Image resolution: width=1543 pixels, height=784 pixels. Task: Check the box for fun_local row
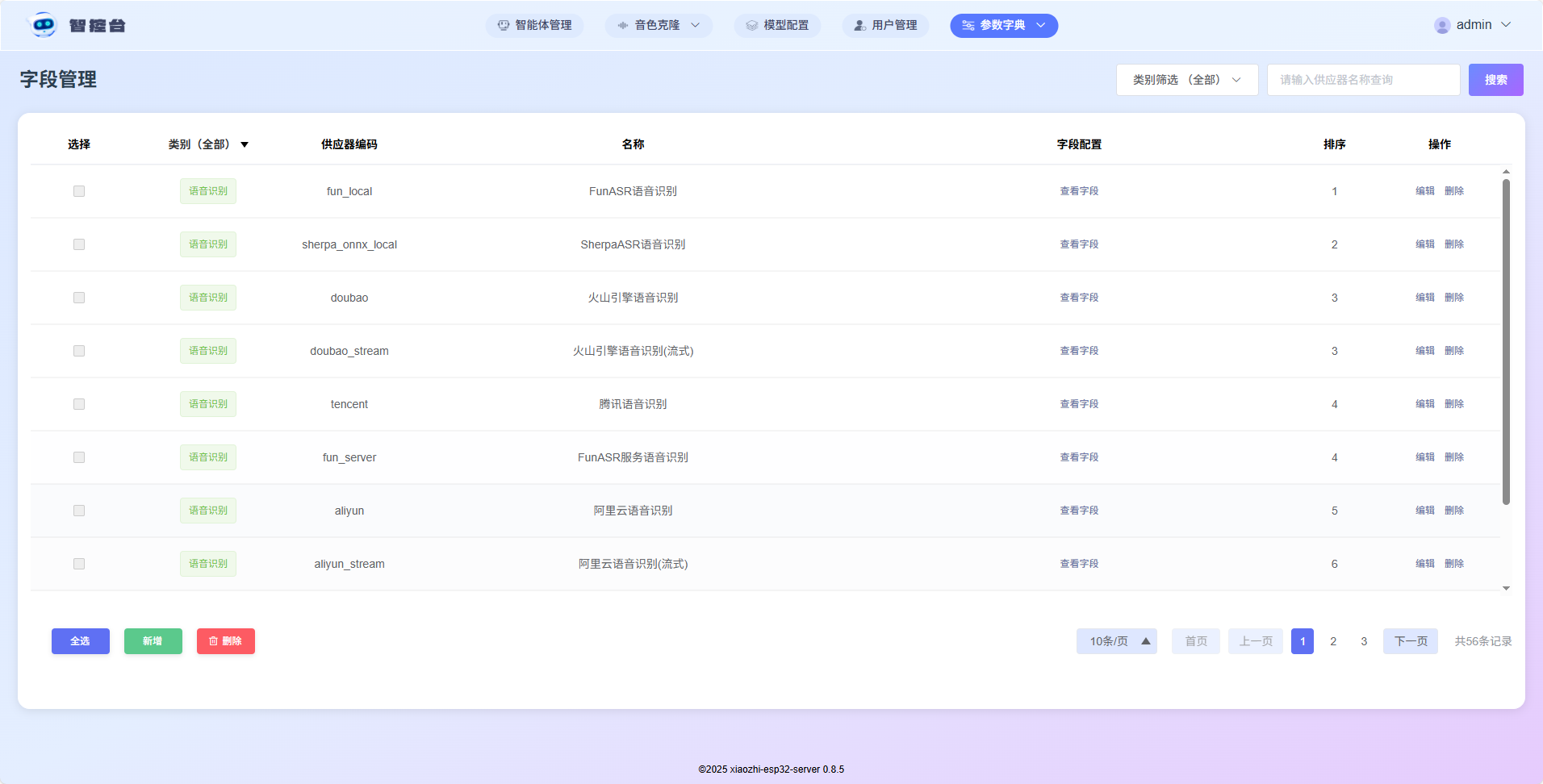[x=79, y=191]
